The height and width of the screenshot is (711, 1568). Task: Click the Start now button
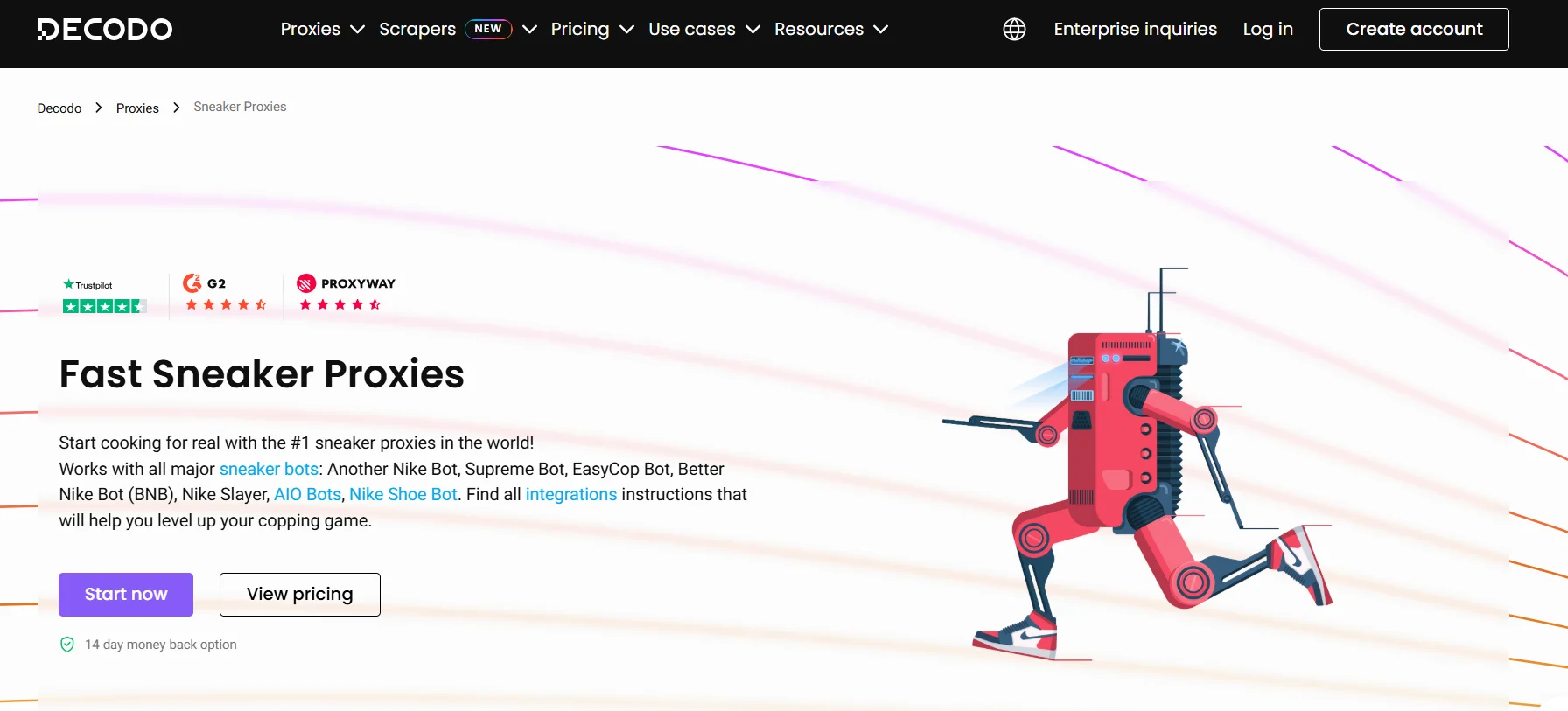pyautogui.click(x=126, y=595)
